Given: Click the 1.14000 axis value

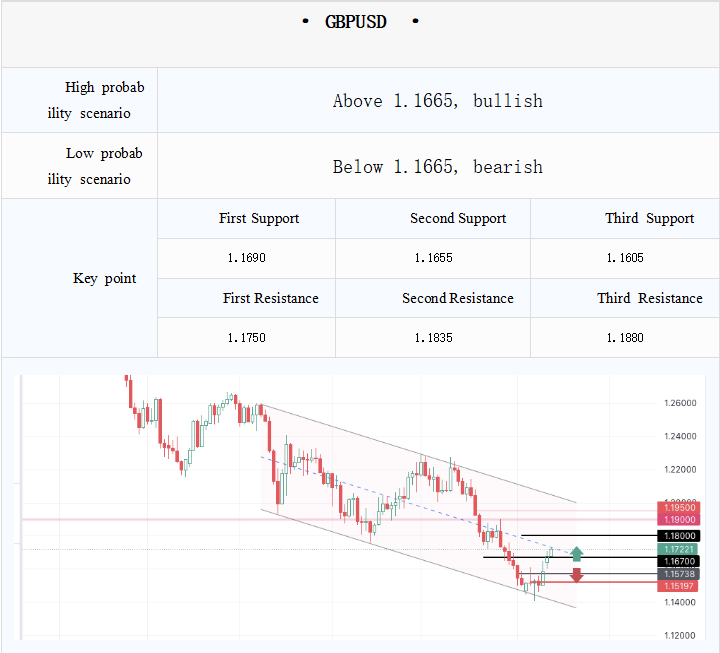Looking at the screenshot, I should pyautogui.click(x=680, y=602).
